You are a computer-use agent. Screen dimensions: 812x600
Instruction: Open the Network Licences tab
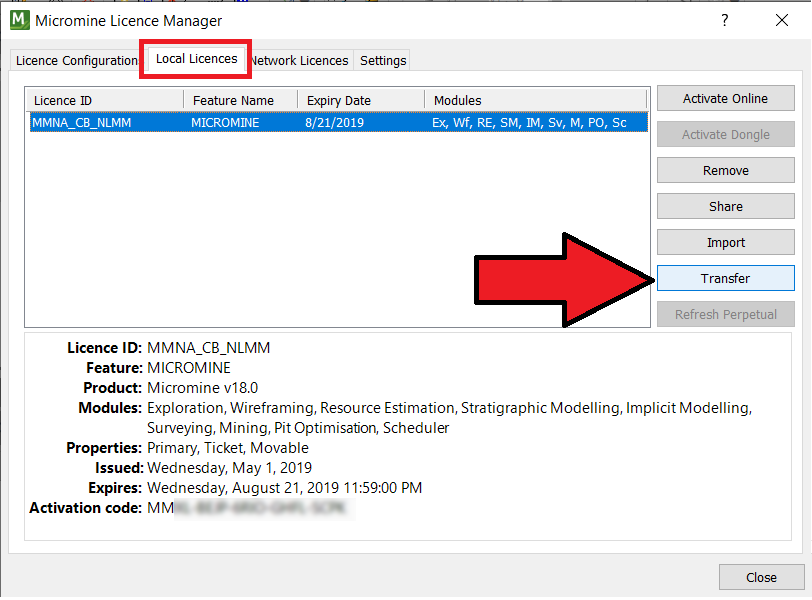(x=299, y=60)
